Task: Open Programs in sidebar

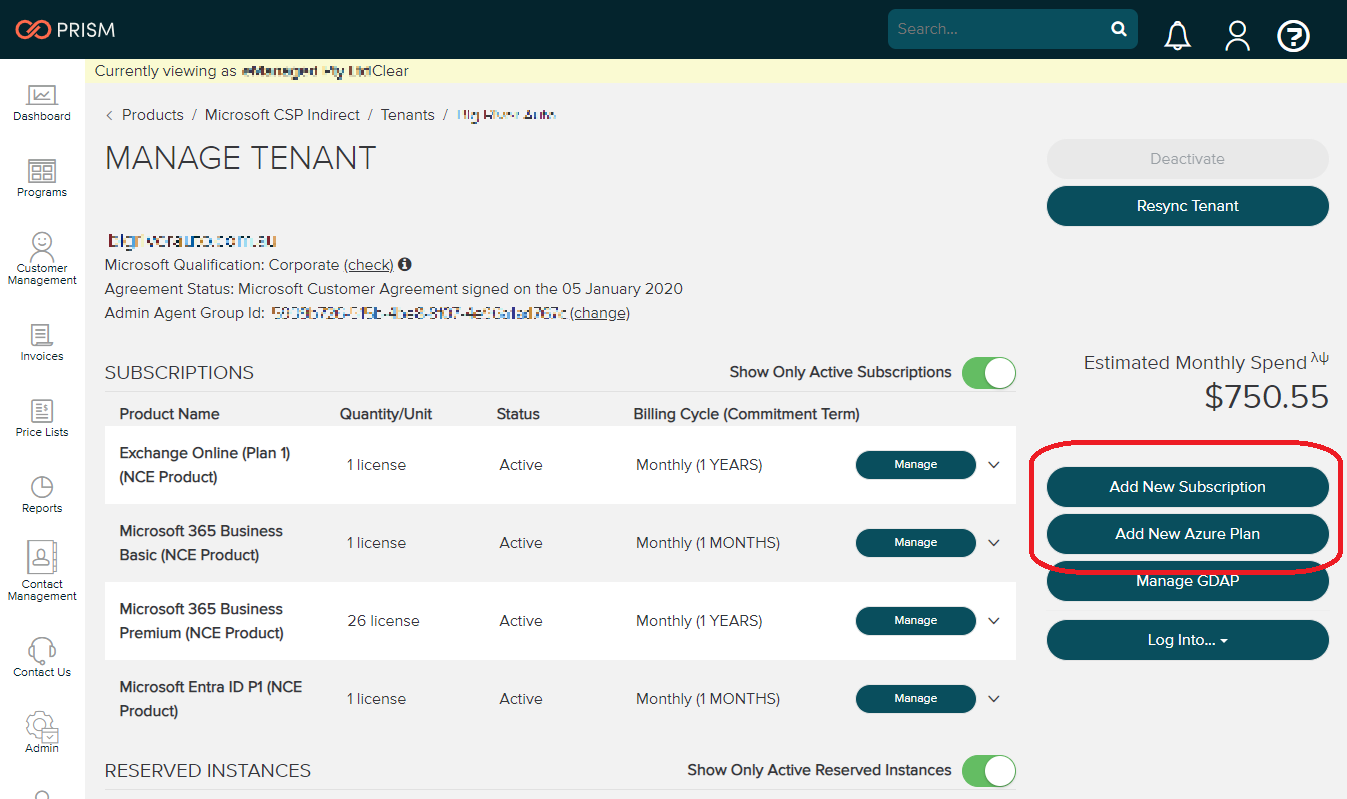Action: (42, 179)
